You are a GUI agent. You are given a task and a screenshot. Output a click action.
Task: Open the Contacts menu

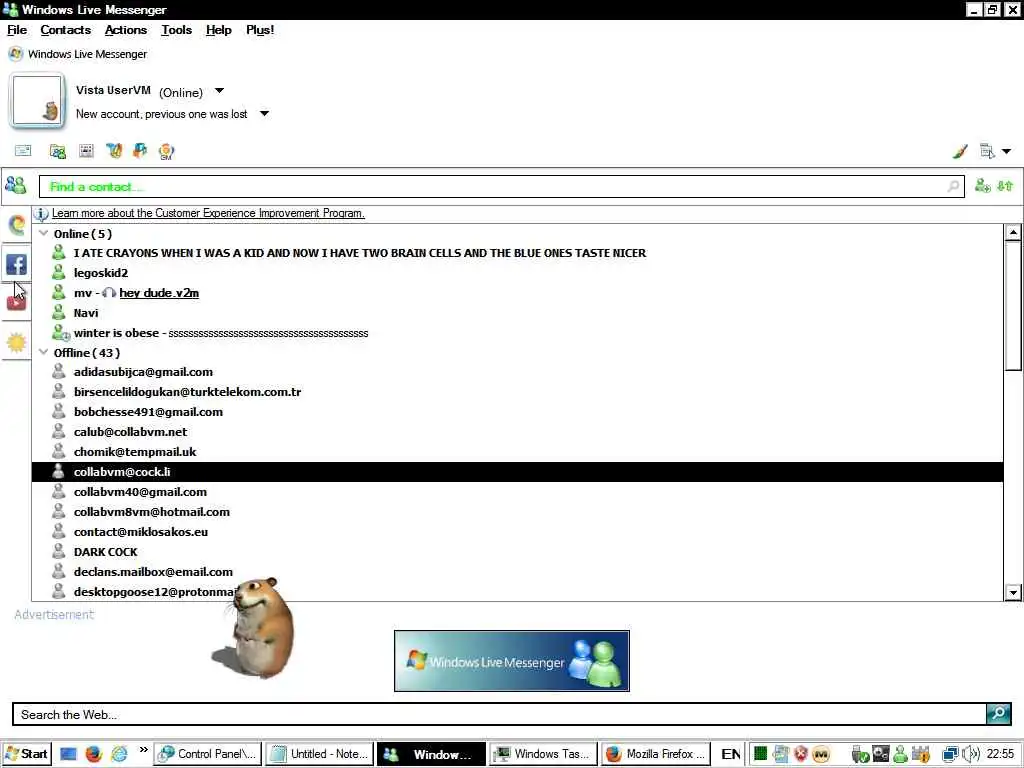click(x=65, y=30)
